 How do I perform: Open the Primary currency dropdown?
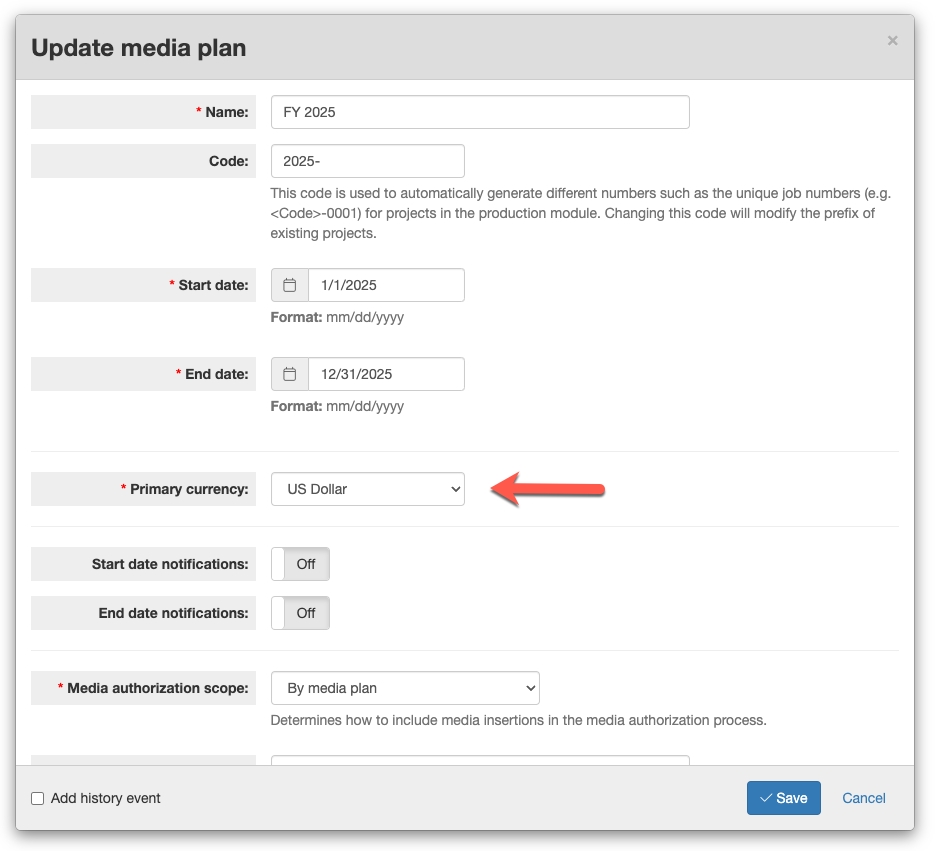point(368,489)
